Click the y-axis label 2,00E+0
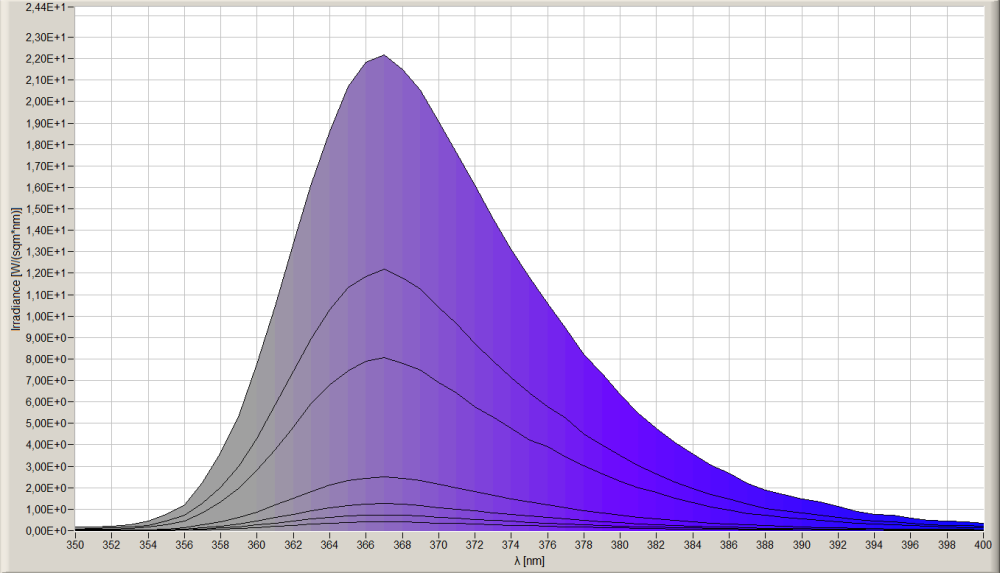 click(44, 488)
